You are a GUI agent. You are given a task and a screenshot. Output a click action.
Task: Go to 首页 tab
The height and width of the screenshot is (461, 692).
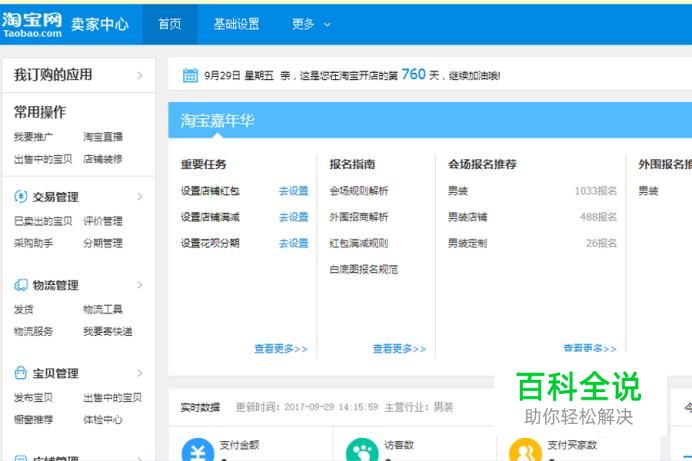click(x=169, y=24)
